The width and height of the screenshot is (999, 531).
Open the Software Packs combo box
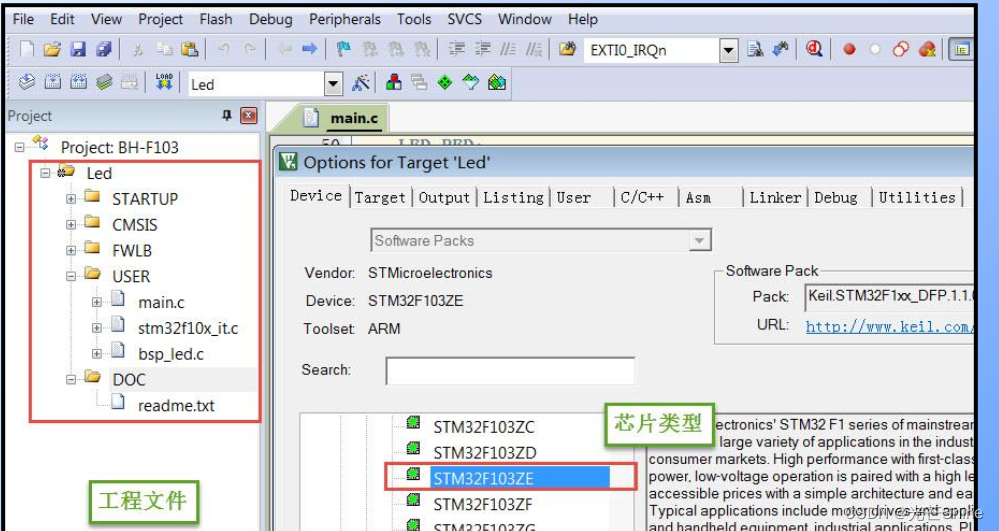coord(540,240)
